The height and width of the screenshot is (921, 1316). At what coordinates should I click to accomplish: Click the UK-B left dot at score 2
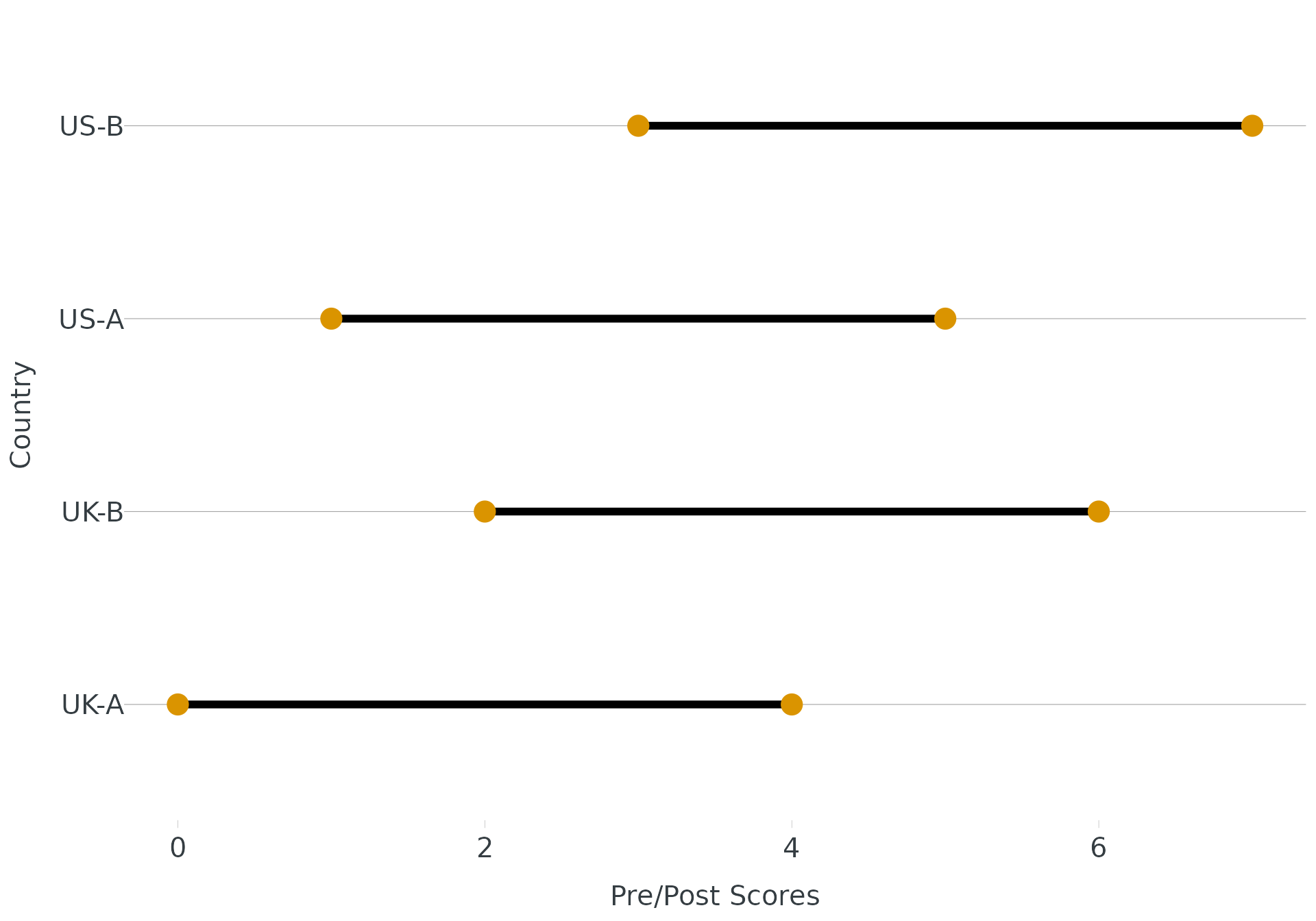coord(485,511)
